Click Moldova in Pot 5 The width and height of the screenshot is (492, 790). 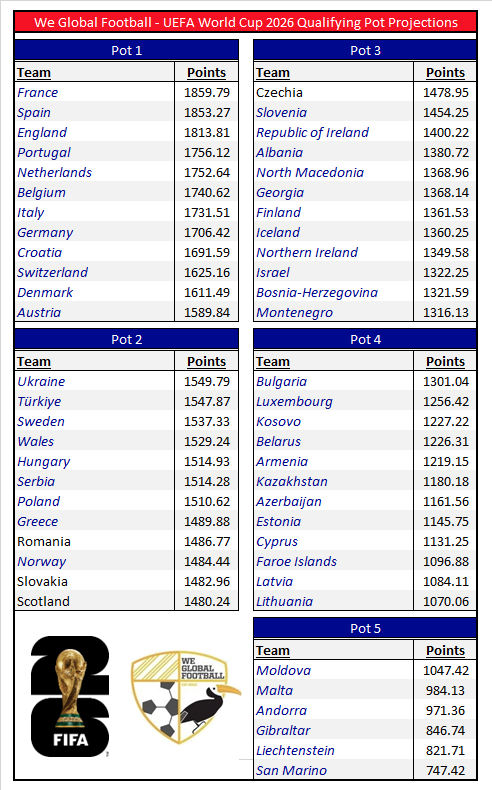(x=284, y=671)
